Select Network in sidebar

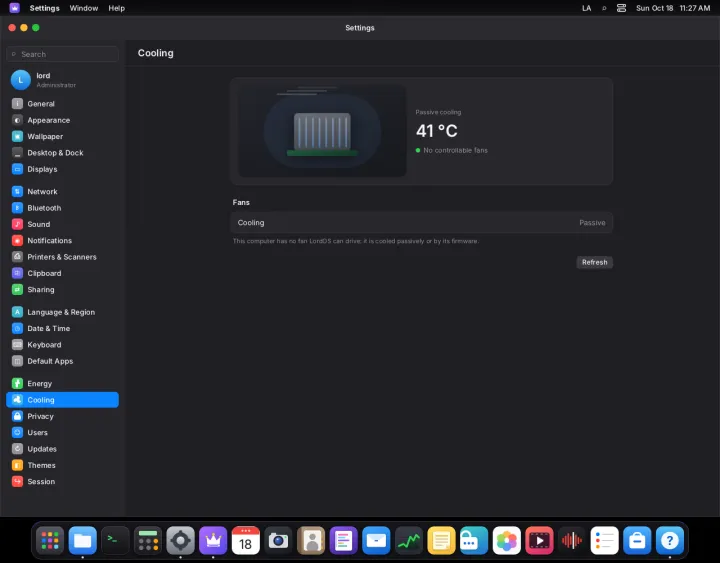(x=62, y=191)
